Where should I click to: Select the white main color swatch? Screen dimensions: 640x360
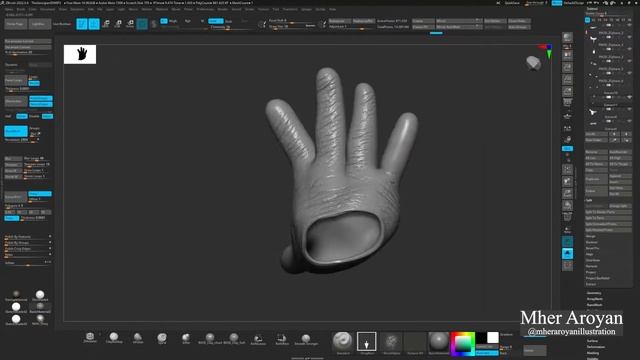tap(493, 338)
